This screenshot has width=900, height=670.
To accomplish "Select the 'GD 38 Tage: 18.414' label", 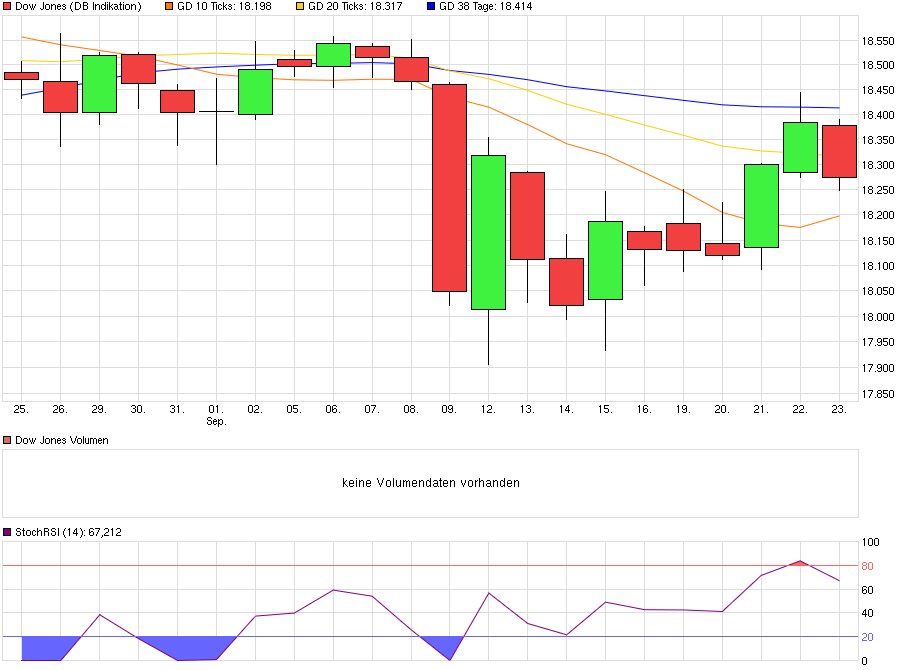I will [486, 6].
